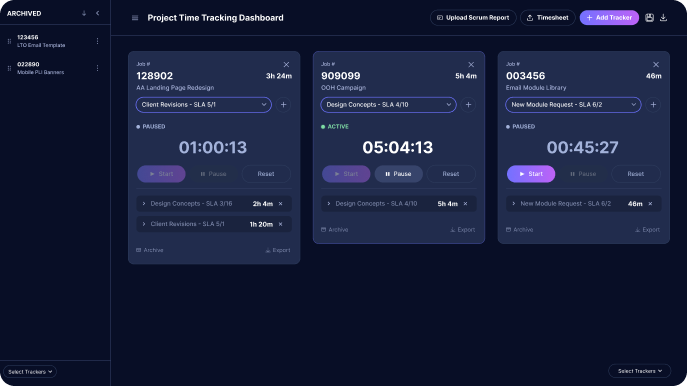Remove Design Concepts SLA 4/10 log entry
This screenshot has width=687, height=386.
point(465,204)
